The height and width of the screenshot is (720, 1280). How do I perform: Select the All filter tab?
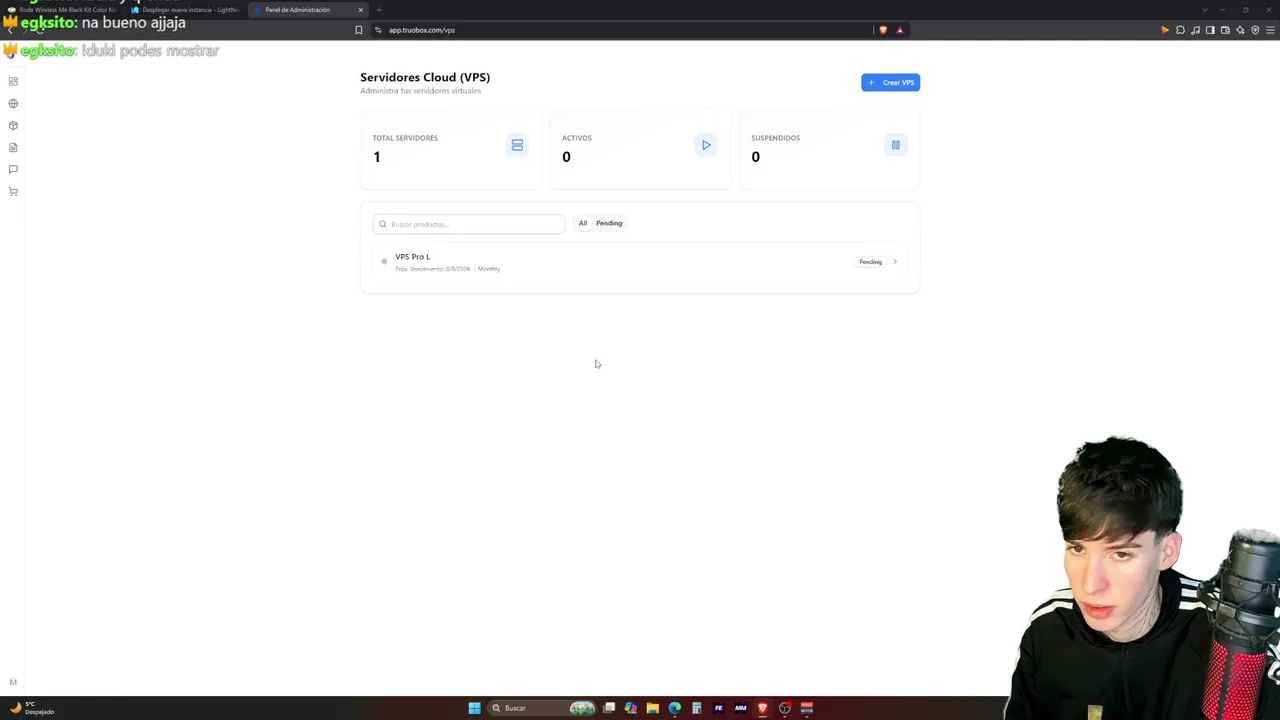(583, 223)
